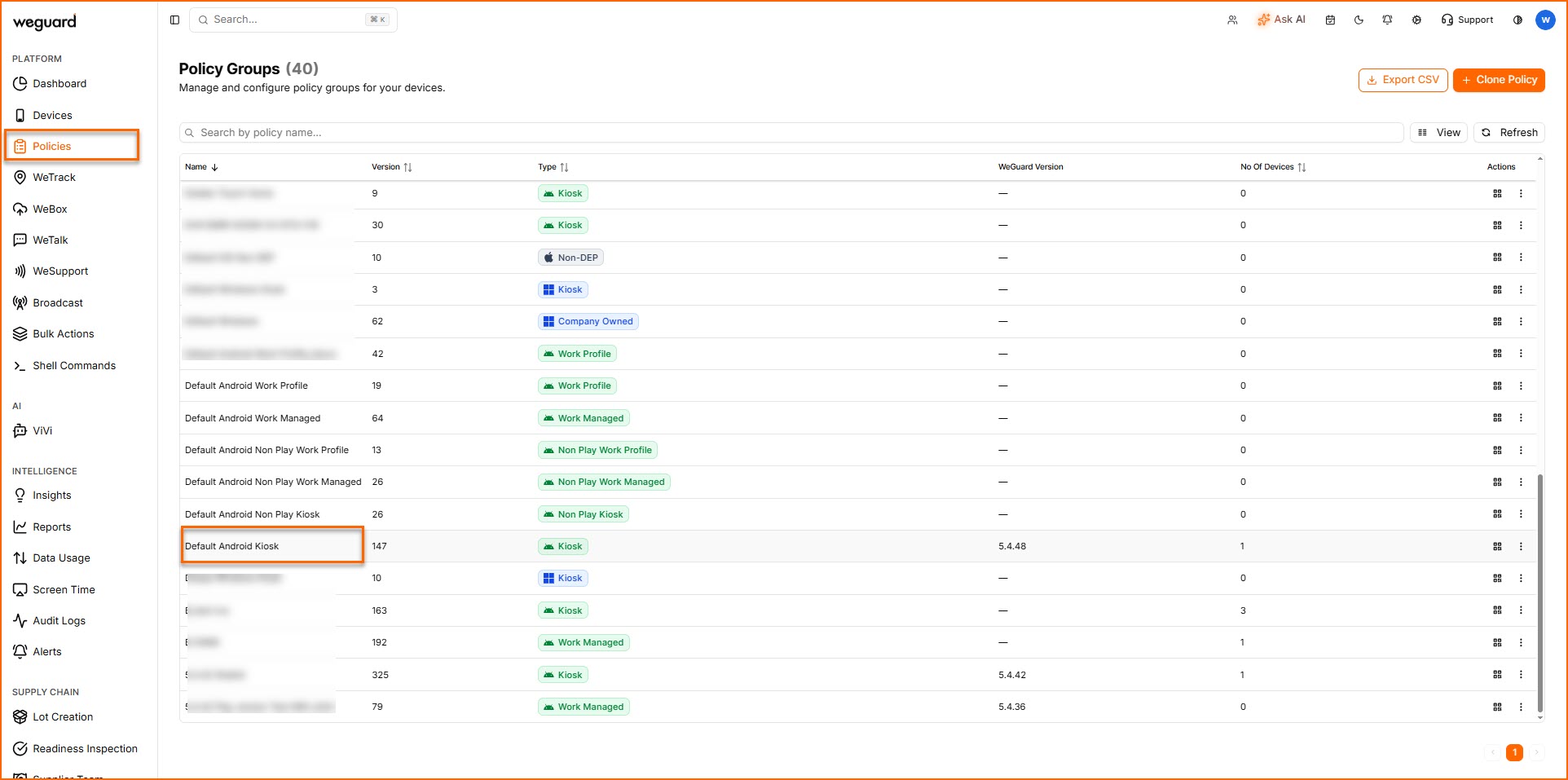The height and width of the screenshot is (780, 1568).
Task: Go to Devices in the sidebar
Action: tap(52, 116)
